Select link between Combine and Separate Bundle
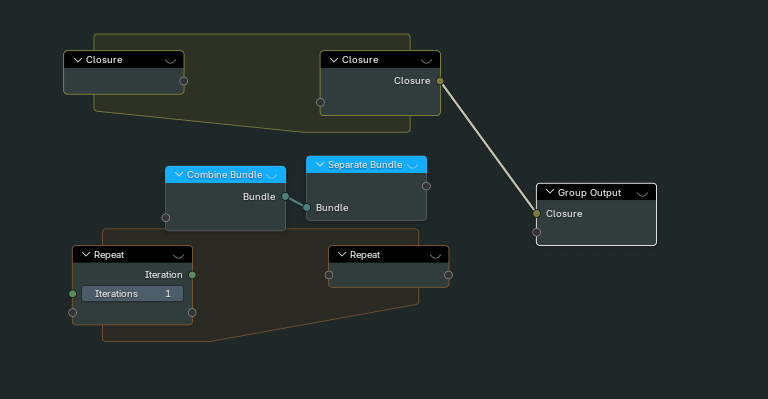 (x=296, y=202)
